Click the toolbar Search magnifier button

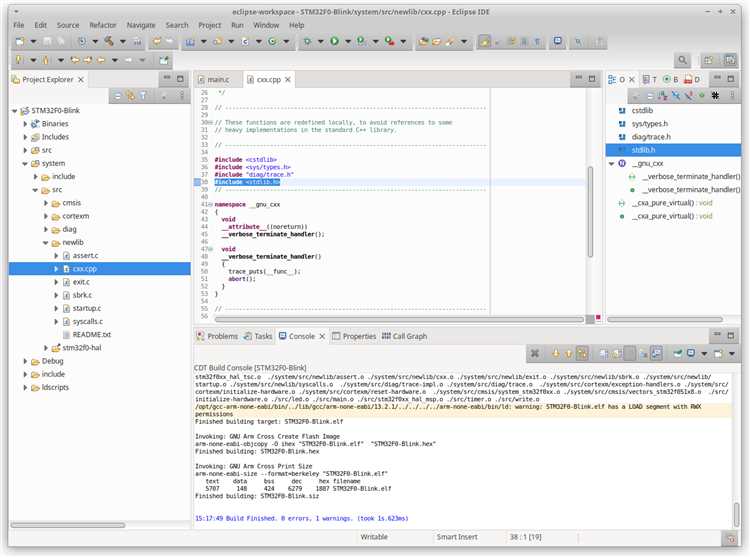(x=683, y=60)
